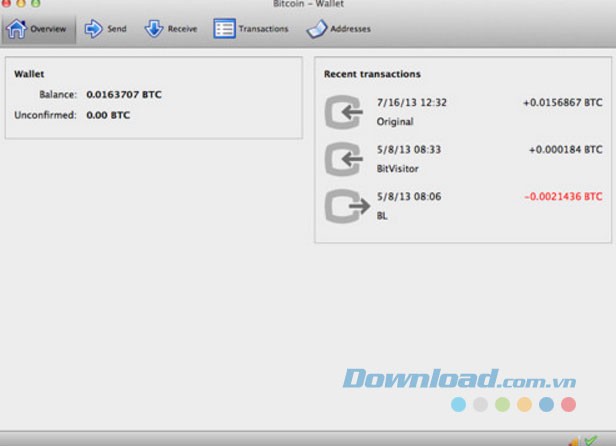Viewport: 616px width, 446px height.
Task: Select the 5/8/13 08:33 transaction date
Action: click(409, 150)
